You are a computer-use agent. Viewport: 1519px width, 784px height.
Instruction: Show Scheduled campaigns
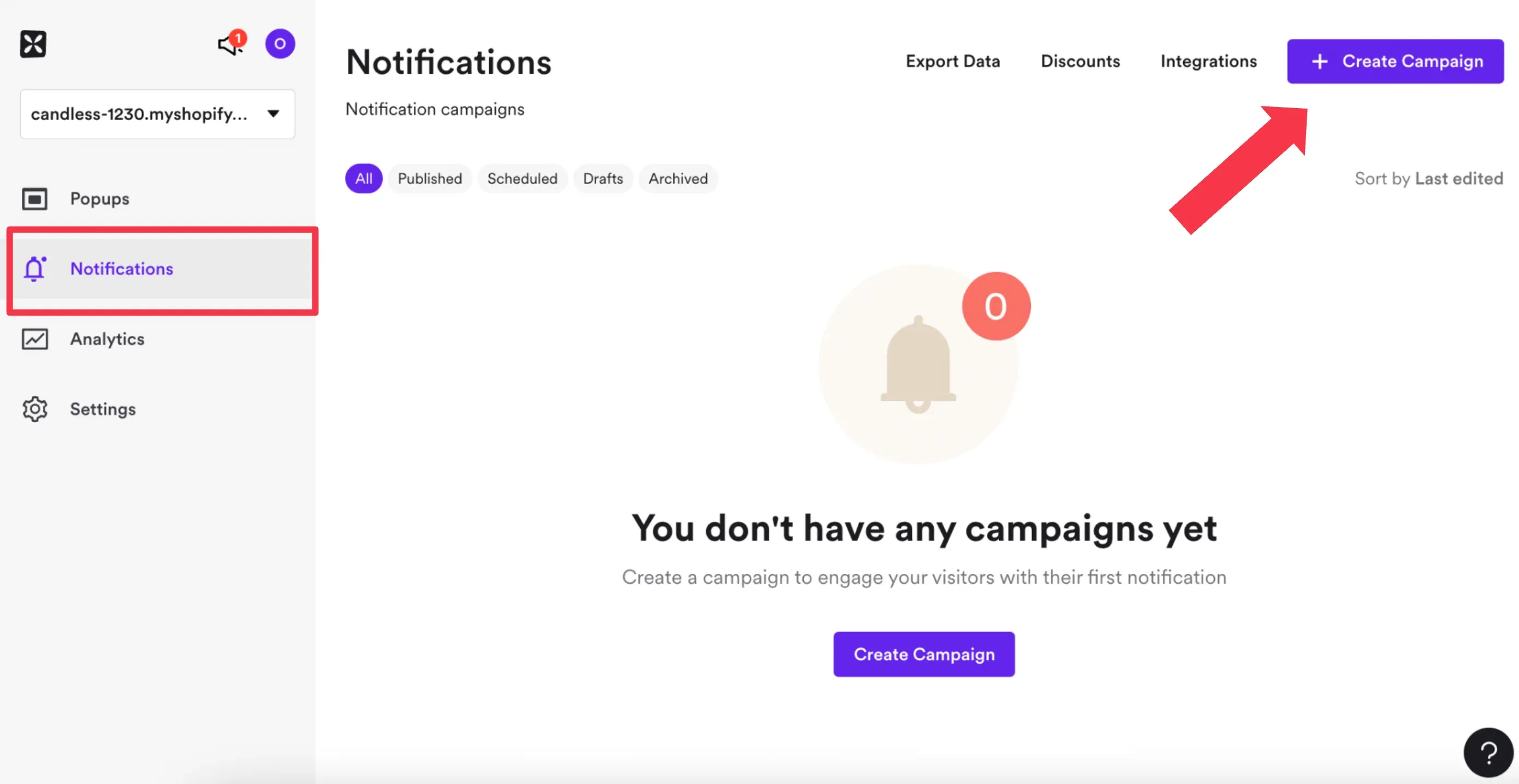point(523,179)
